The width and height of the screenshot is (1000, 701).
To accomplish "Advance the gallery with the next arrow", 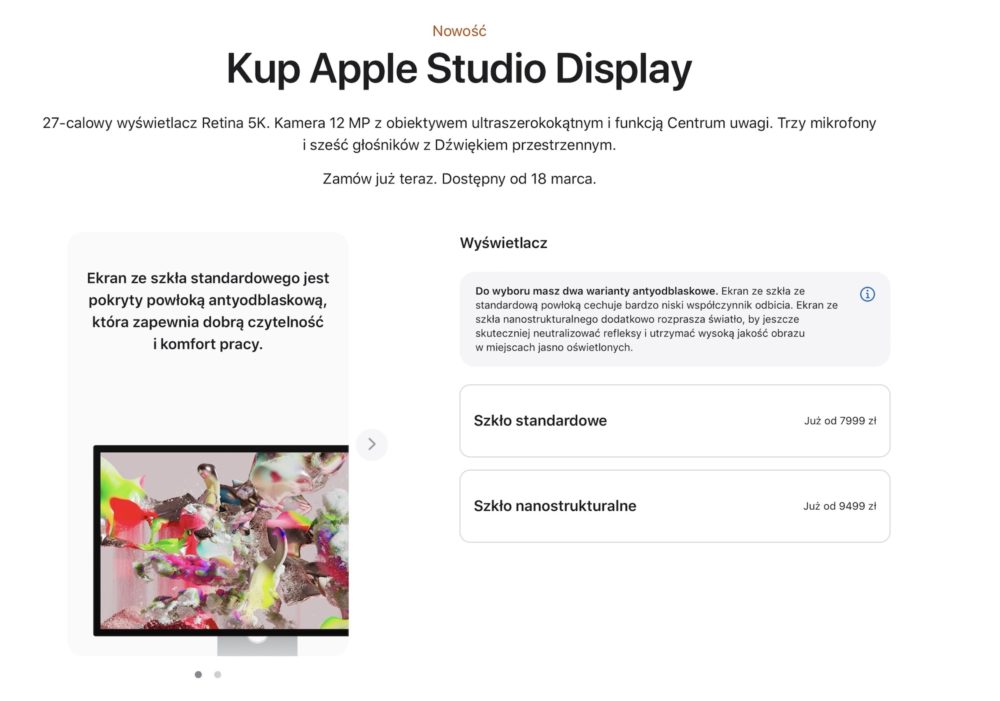I will pyautogui.click(x=372, y=444).
